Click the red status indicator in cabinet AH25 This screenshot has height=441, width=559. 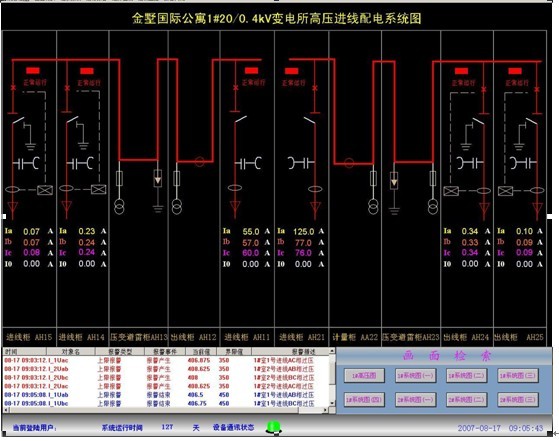[515, 71]
